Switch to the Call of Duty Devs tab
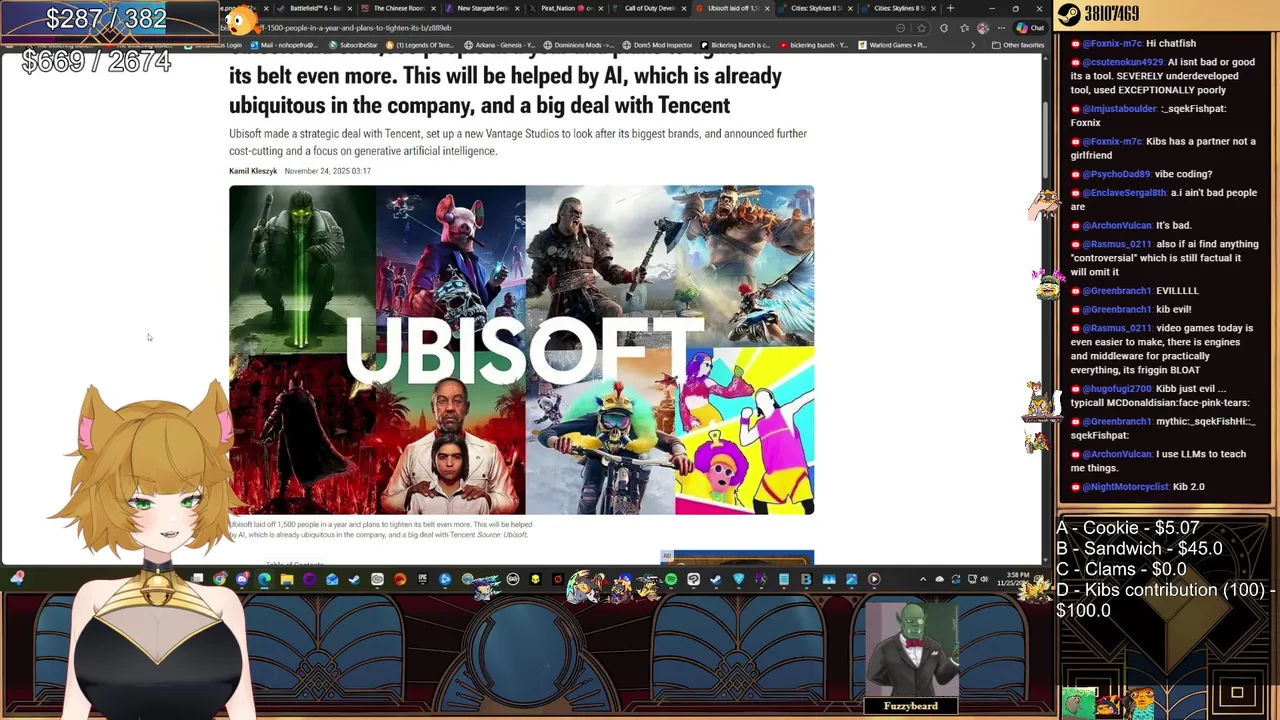 (649, 8)
